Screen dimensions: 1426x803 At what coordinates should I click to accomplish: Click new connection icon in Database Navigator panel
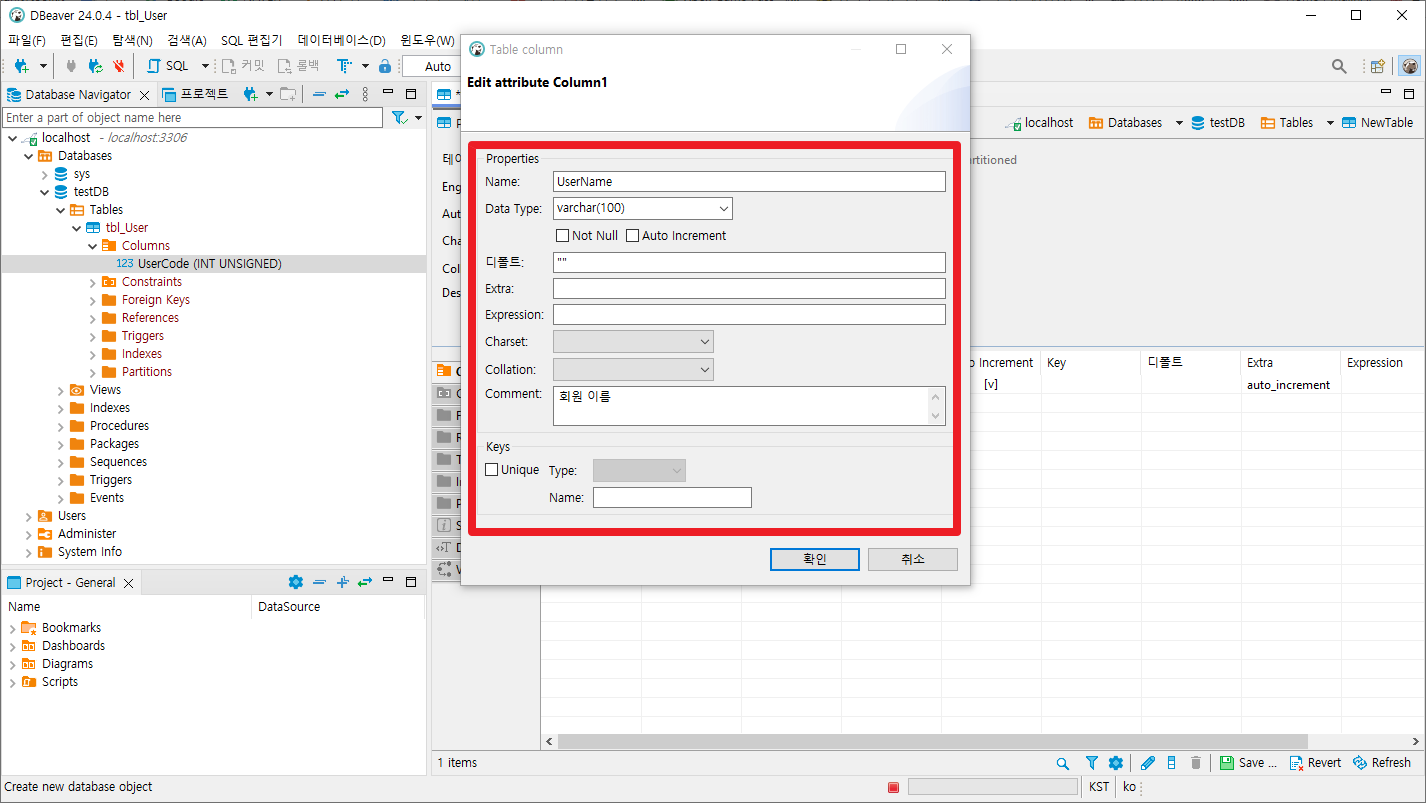pyautogui.click(x=251, y=94)
